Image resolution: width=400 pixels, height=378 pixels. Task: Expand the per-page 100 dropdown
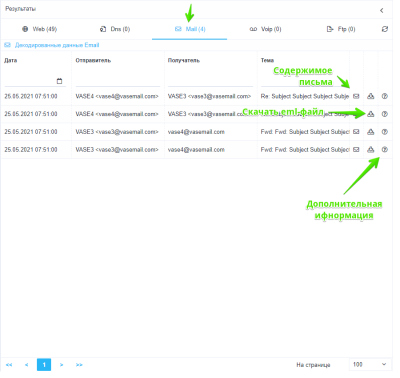point(370,364)
